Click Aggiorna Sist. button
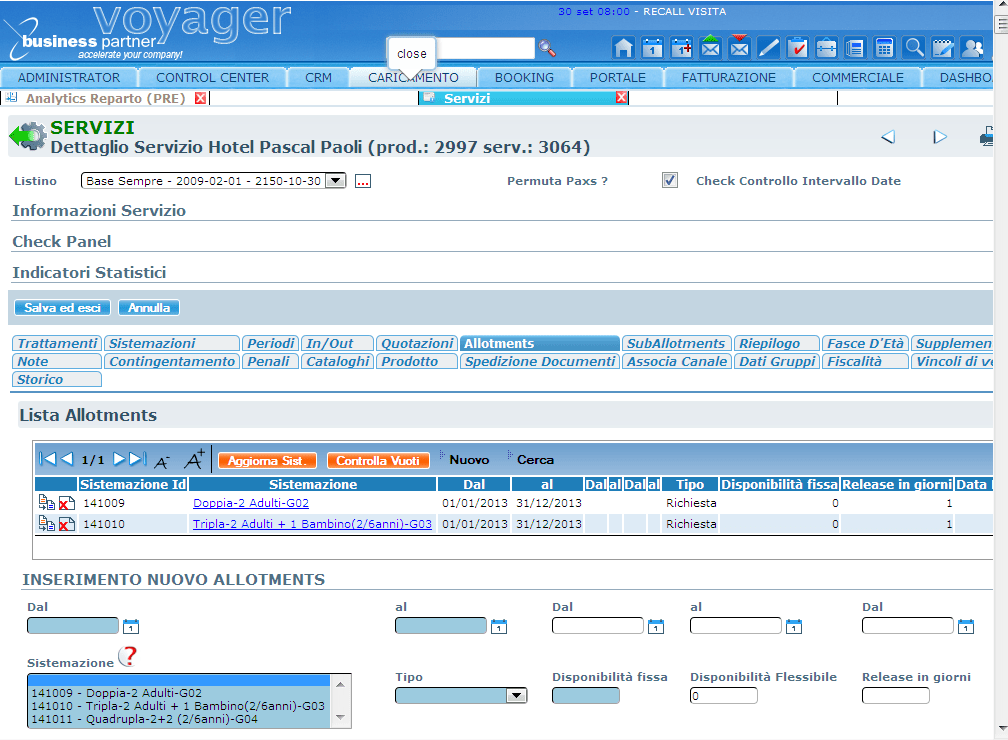Viewport: 1008px width, 740px height. (x=267, y=460)
